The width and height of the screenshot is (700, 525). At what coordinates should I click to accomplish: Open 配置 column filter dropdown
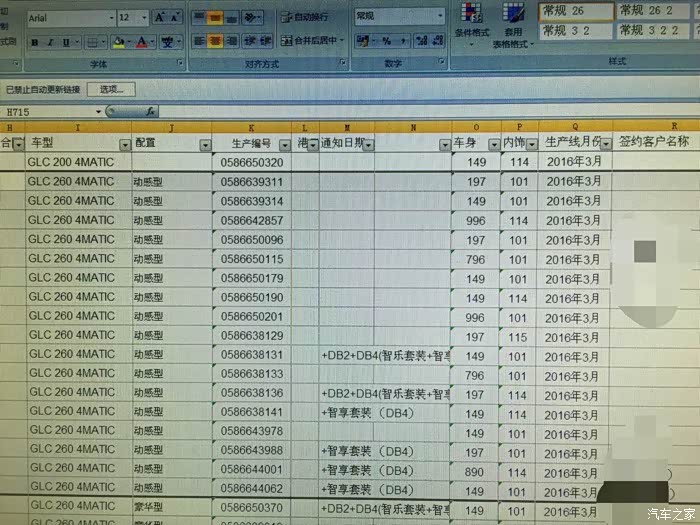[x=205, y=145]
